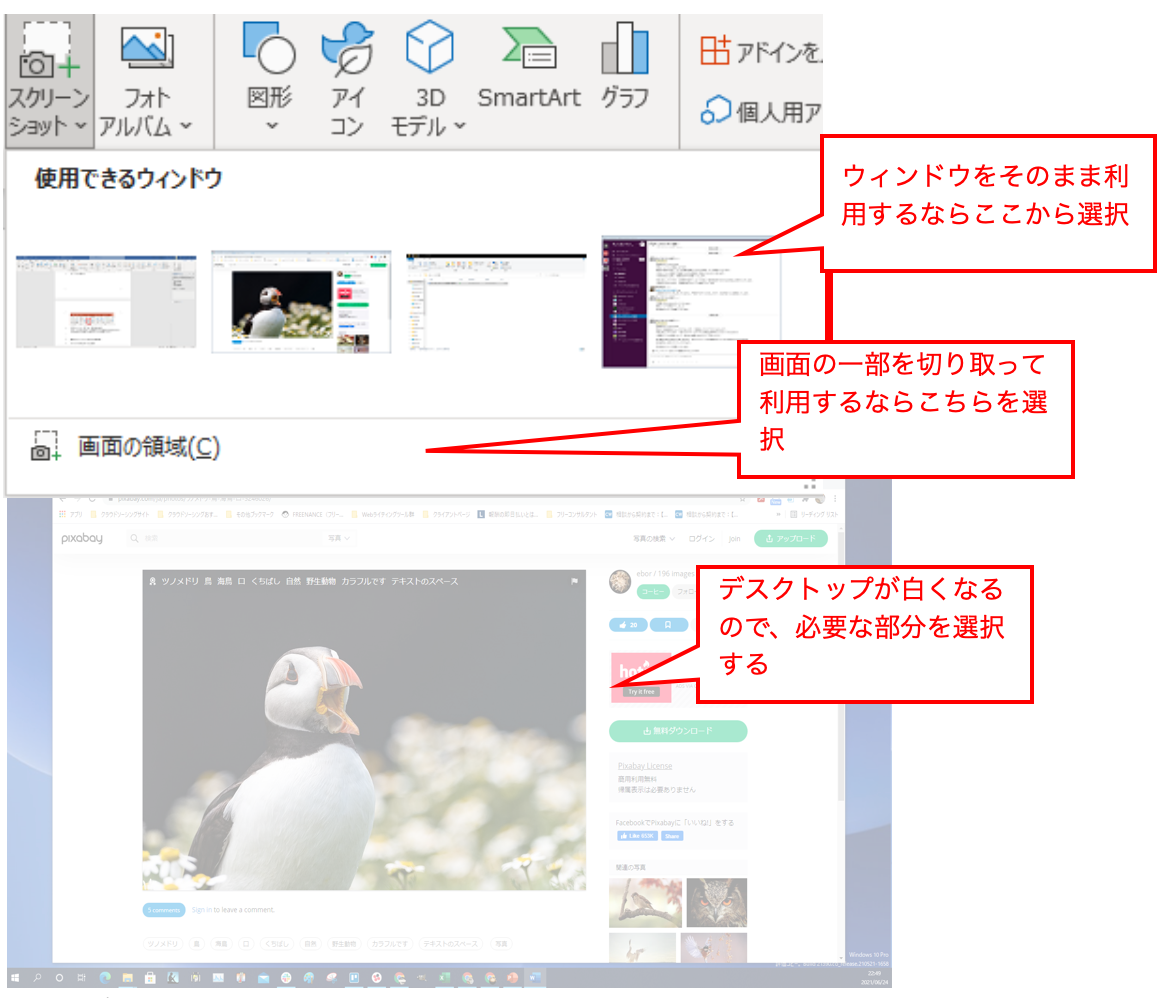1166x998 pixels.
Task: Open Word from the taskbar
Action: click(535, 977)
